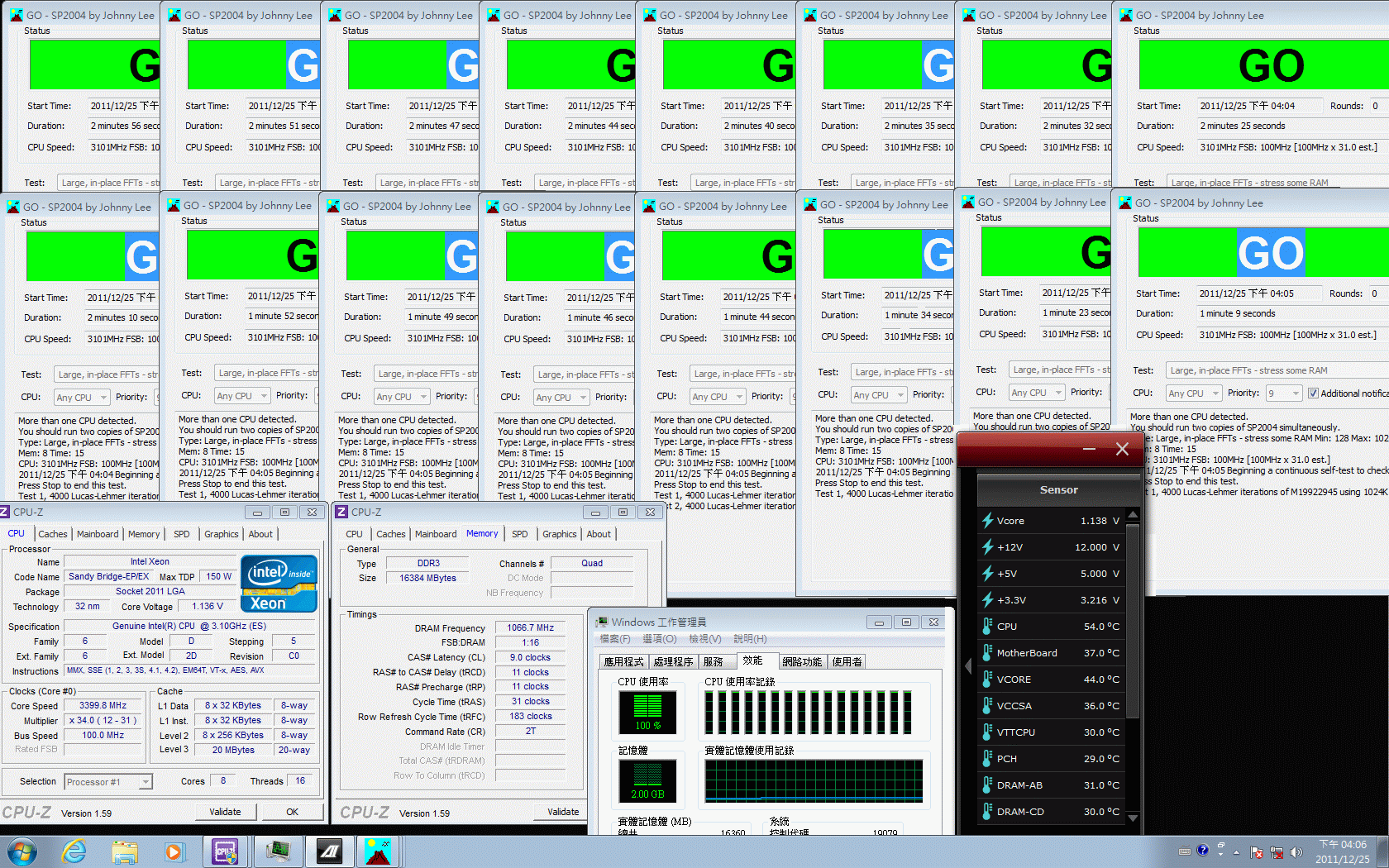This screenshot has width=1389, height=868.
Task: Open the Priority 9 dropdown in SP2004
Action: 1284,393
